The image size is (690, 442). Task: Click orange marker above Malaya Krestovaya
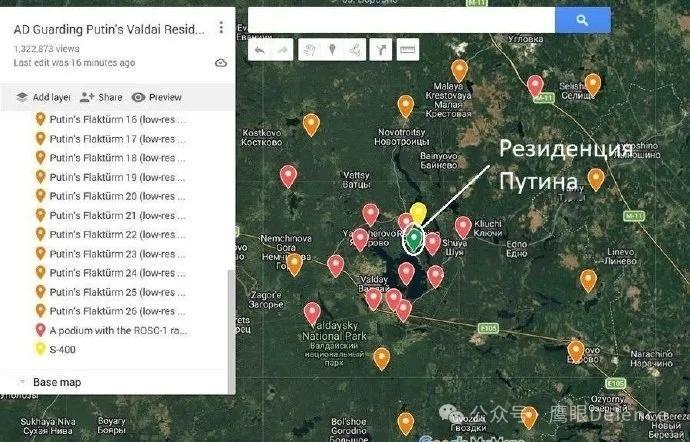pyautogui.click(x=459, y=70)
